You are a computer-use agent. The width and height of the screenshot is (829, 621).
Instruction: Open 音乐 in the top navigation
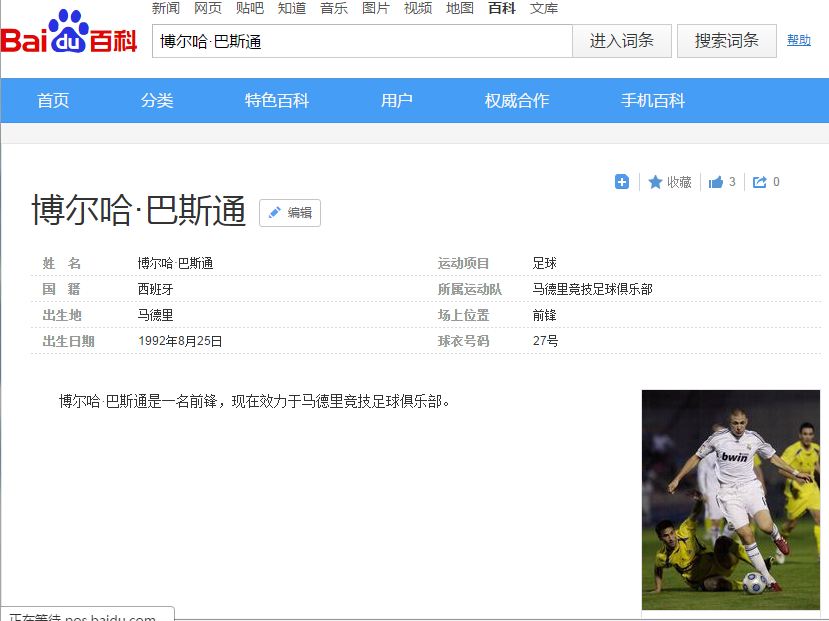[334, 8]
